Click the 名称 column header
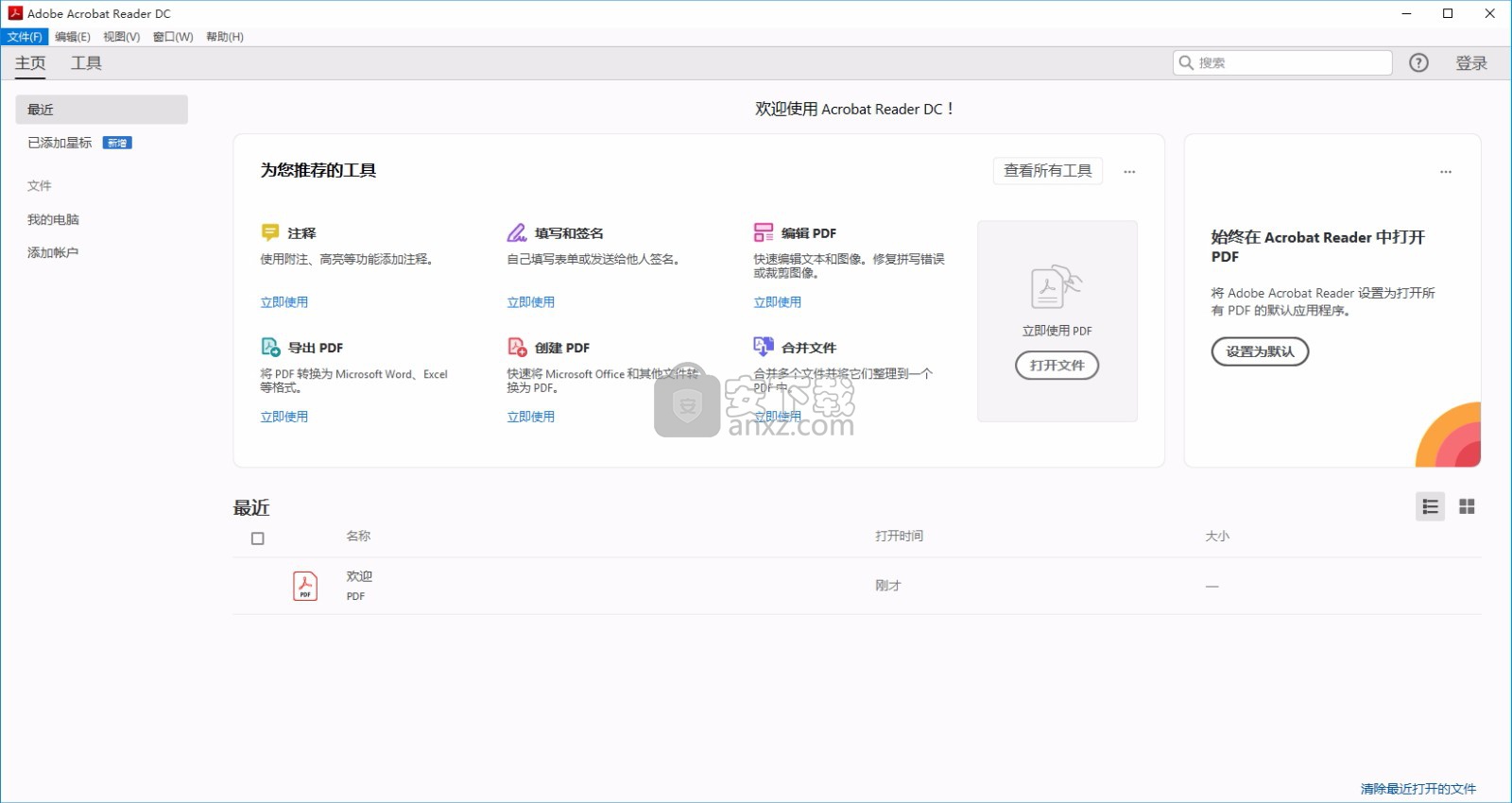Viewport: 1512px width, 803px height. (358, 536)
